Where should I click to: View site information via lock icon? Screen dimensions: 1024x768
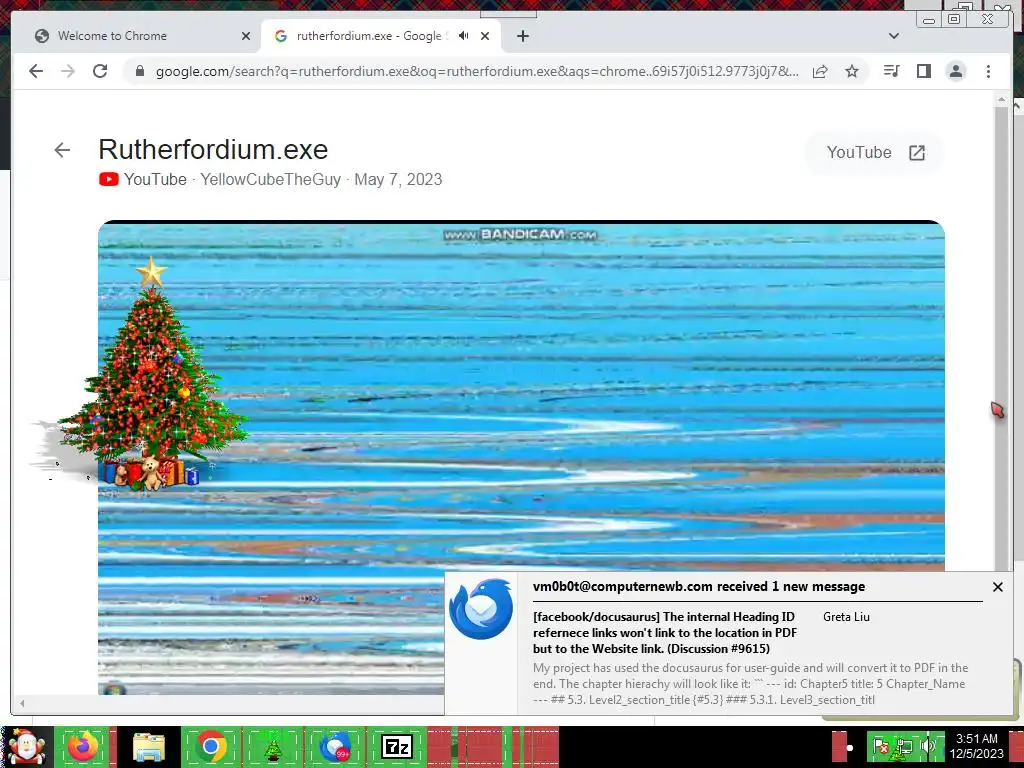click(139, 71)
